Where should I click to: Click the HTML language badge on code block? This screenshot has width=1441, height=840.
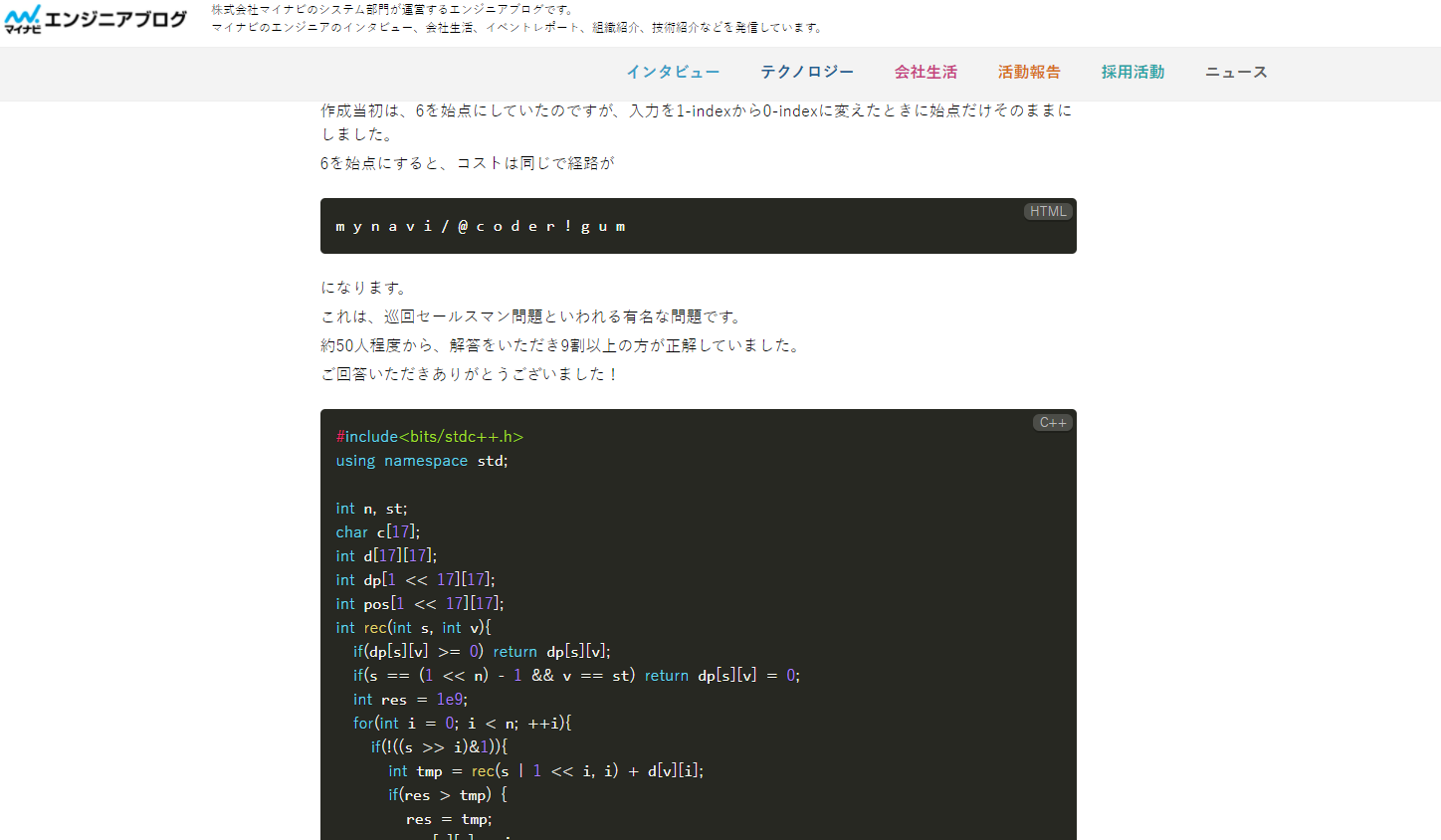click(x=1048, y=211)
